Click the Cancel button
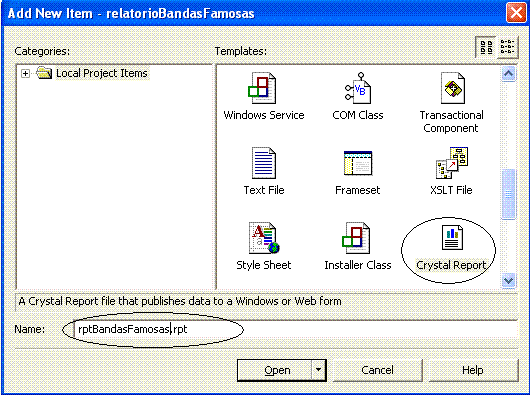The width and height of the screenshot is (530, 395). [x=377, y=370]
